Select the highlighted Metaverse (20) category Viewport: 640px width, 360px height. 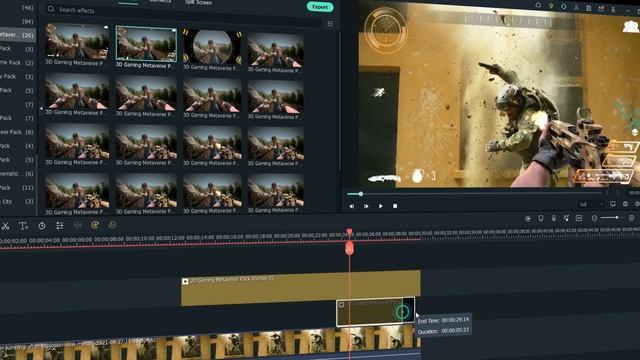click(x=18, y=35)
